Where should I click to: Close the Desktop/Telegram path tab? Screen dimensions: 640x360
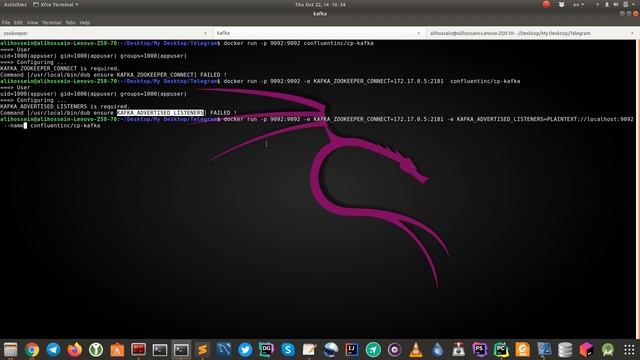tap(632, 33)
